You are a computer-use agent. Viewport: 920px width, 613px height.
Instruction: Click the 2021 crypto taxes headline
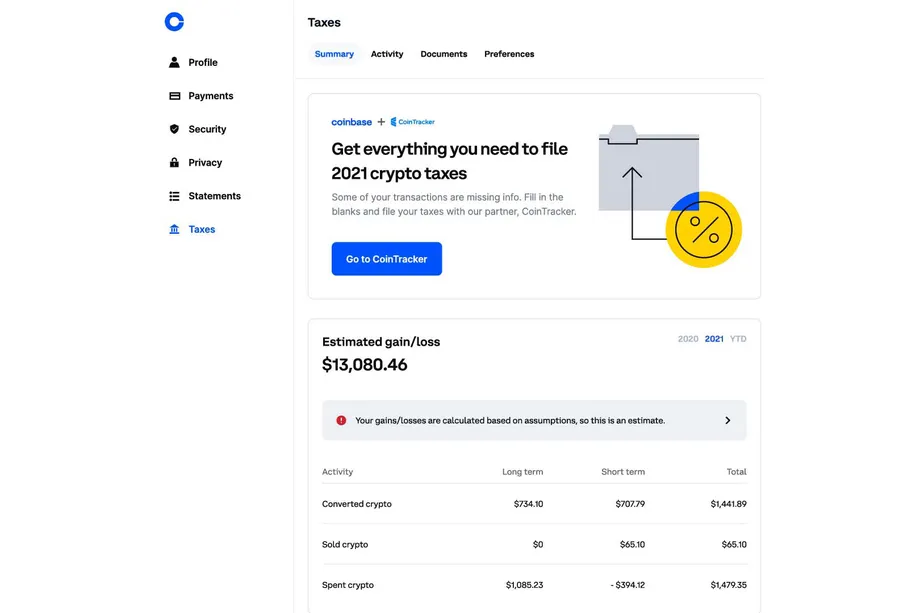pos(399,174)
